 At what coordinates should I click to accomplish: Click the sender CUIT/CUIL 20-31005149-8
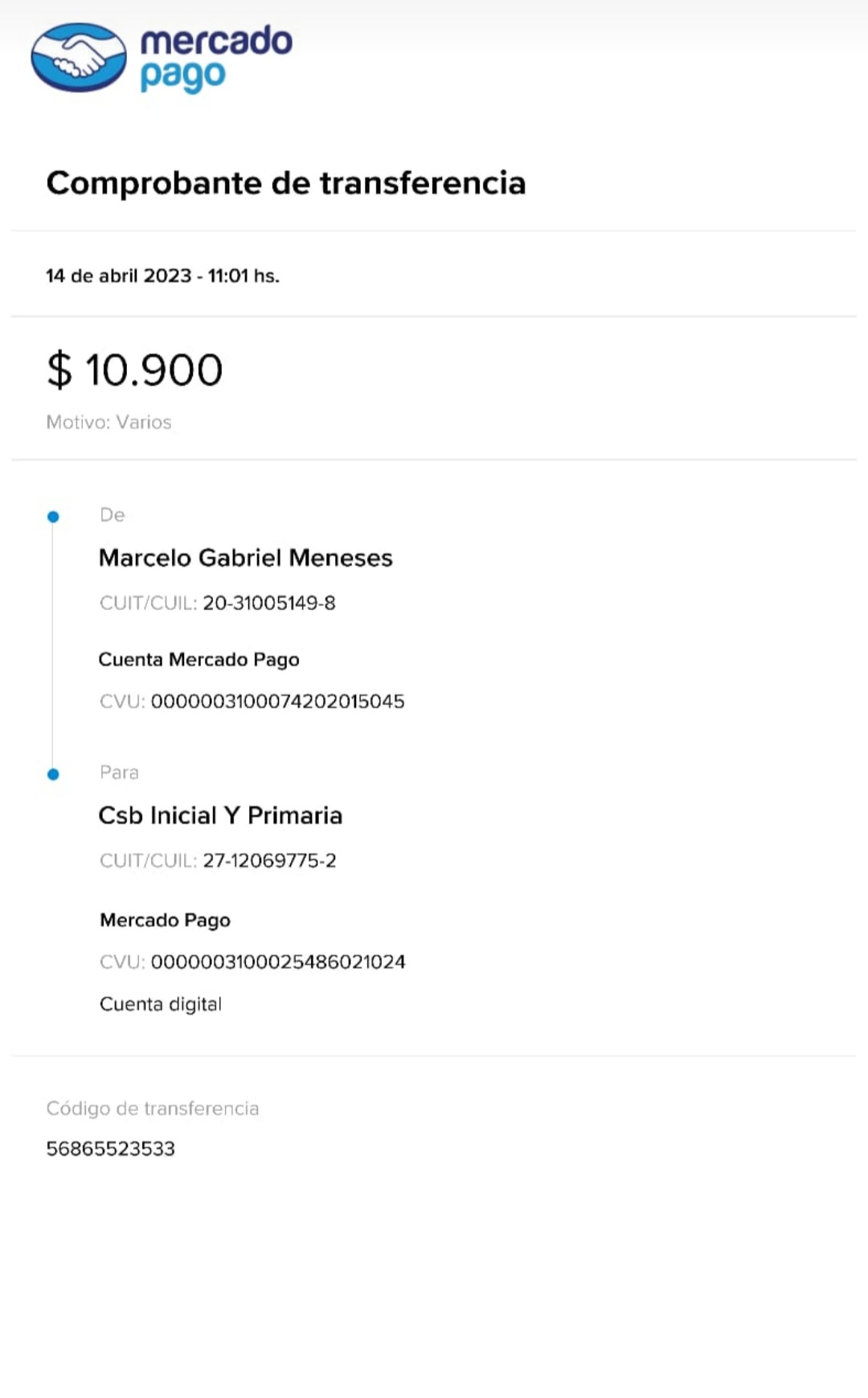pos(268,603)
